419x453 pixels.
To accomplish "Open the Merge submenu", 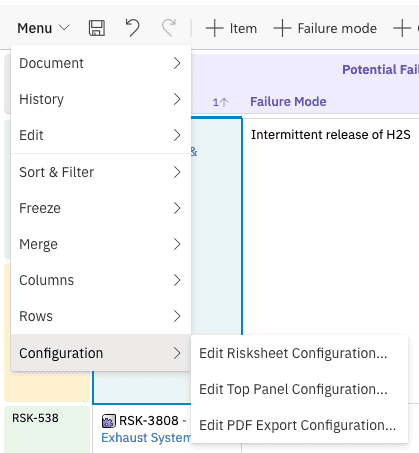I will [x=101, y=244].
